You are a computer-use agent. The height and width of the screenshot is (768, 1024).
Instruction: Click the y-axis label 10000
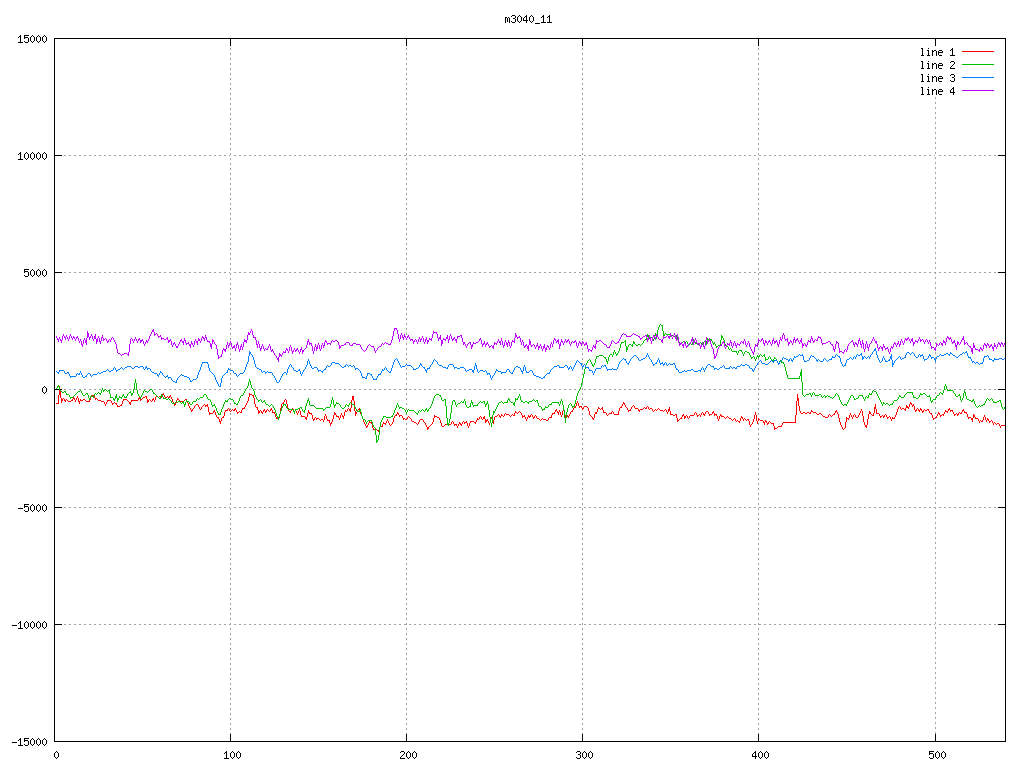pos(32,156)
